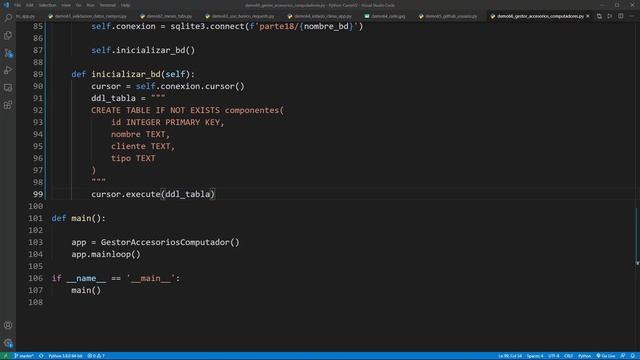The width and height of the screenshot is (640, 360).
Task: Click on 'ddl_tabla = """' line
Action: coord(128,98)
